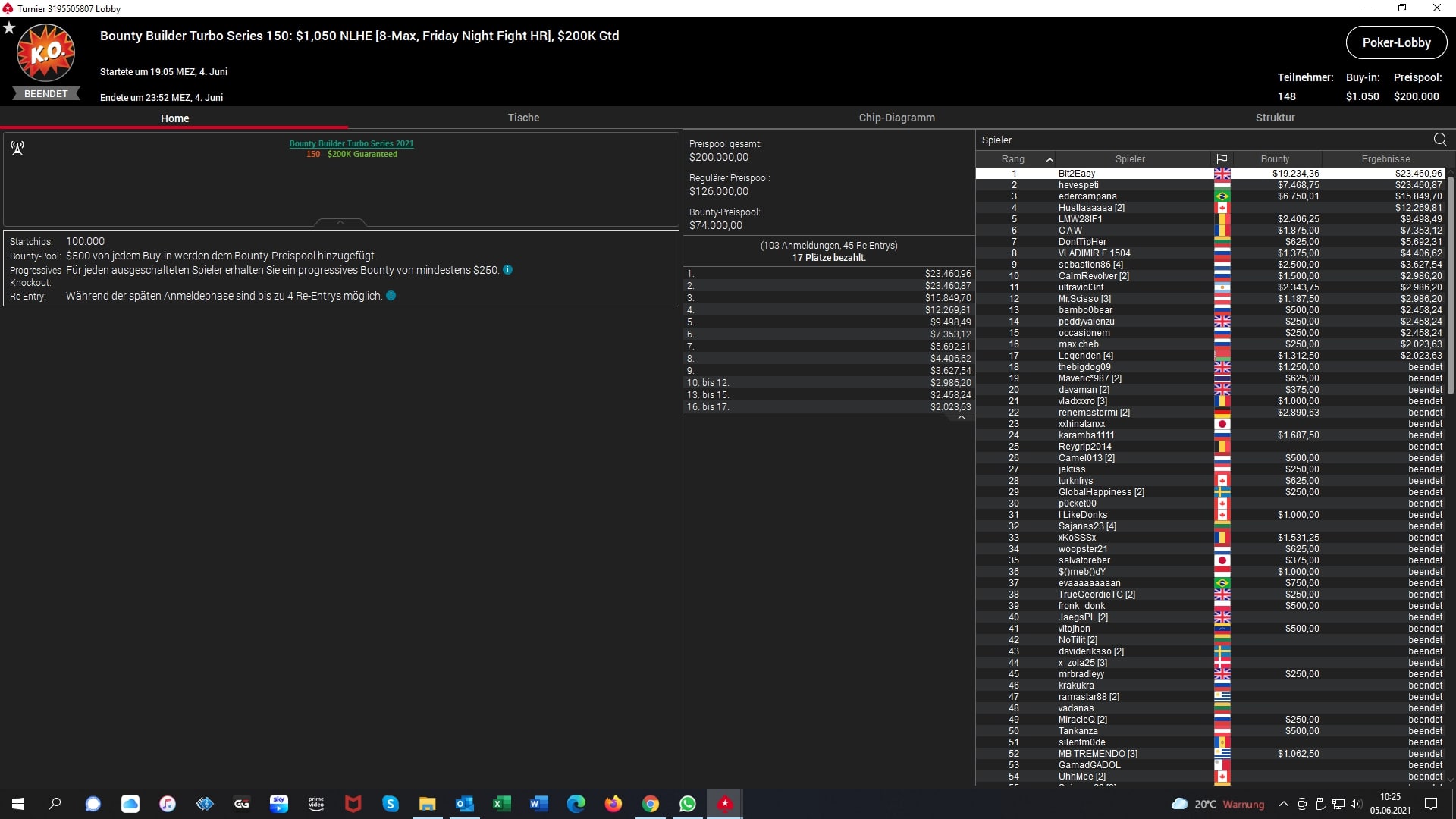
Task: Click the Poker-Lobby button
Action: click(x=1395, y=42)
